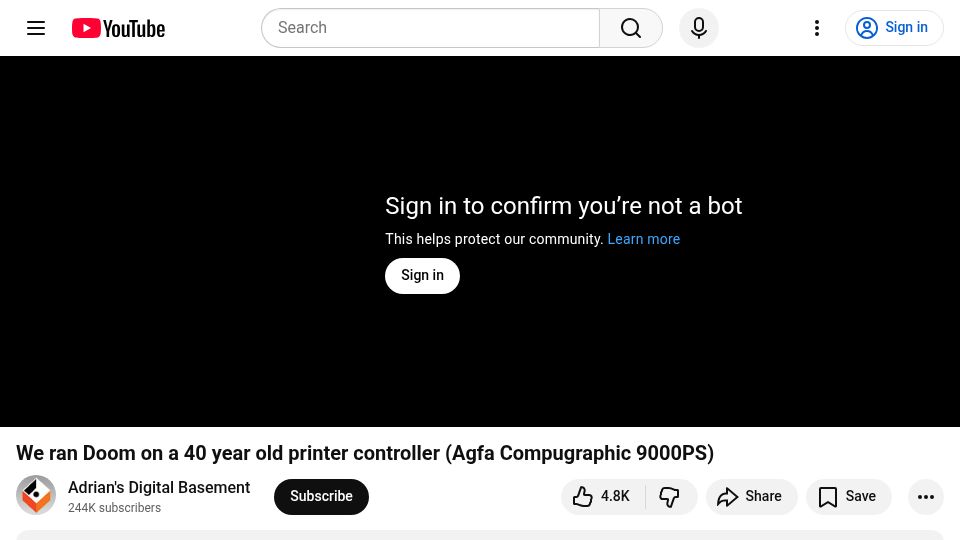Screen dimensions: 960x540
Task: Click the white Sign in button in player
Action: tap(422, 276)
